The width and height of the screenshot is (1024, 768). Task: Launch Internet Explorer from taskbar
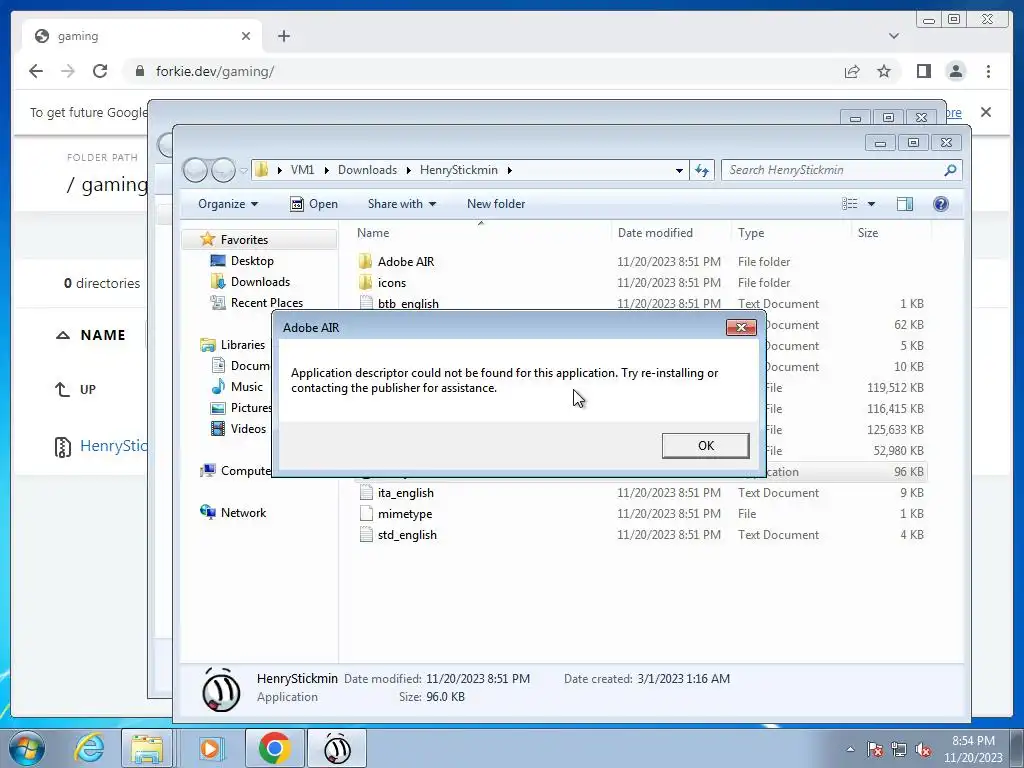89,748
